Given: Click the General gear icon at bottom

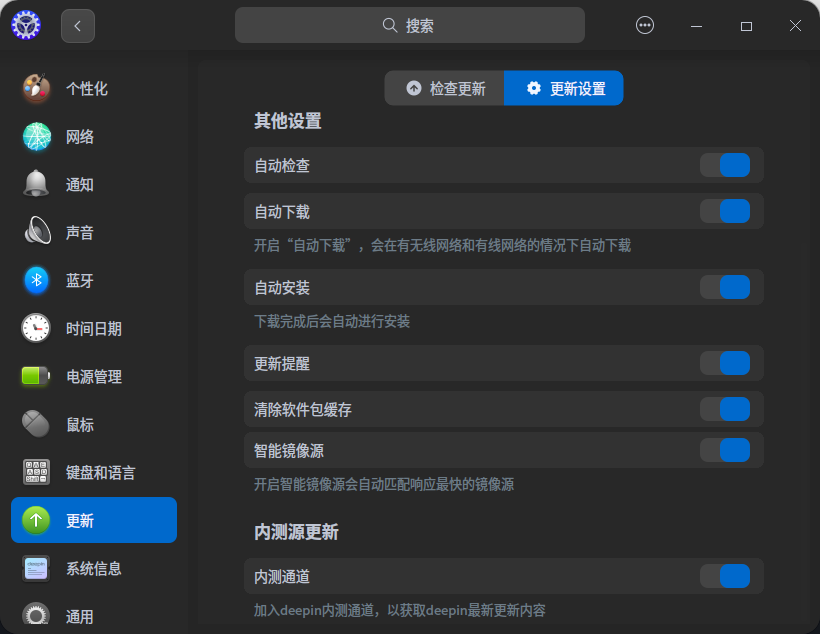Looking at the screenshot, I should 36,615.
